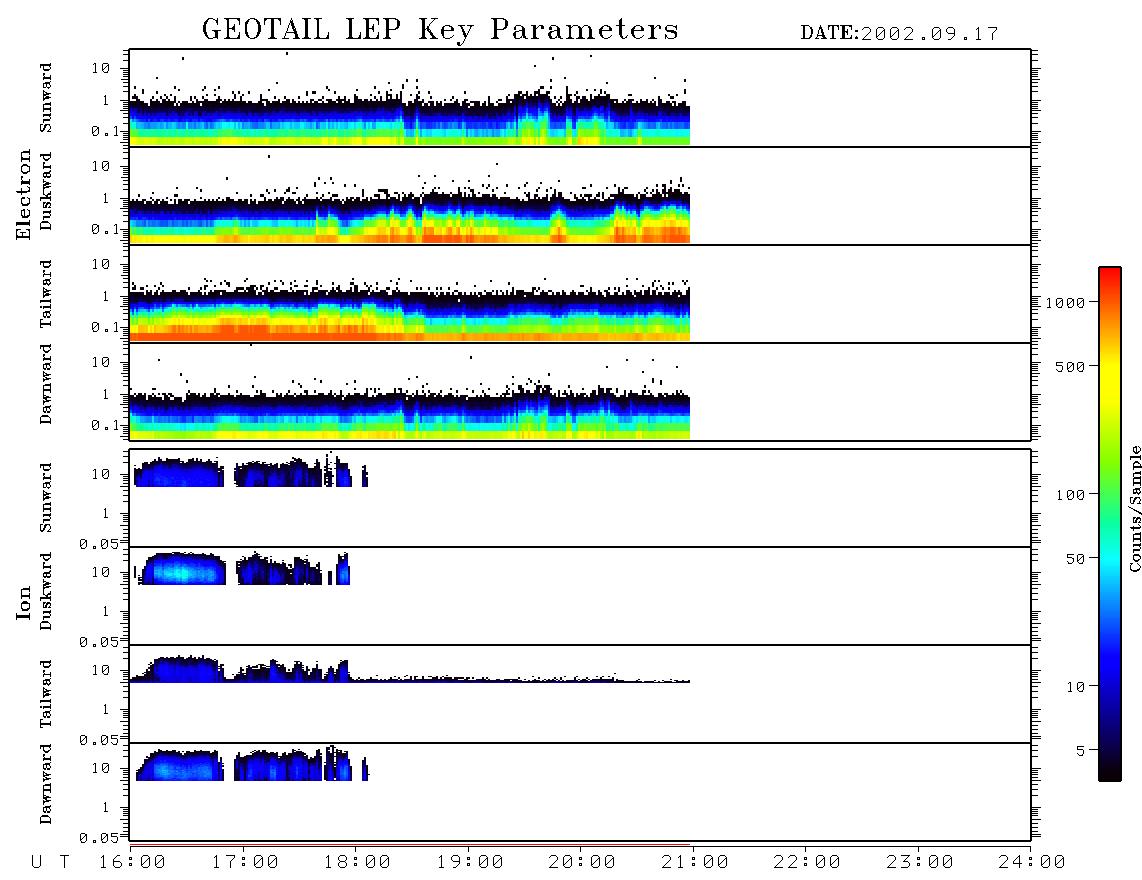
Task: Click the Electron Dawnward axis label
Action: pyautogui.click(x=46, y=384)
